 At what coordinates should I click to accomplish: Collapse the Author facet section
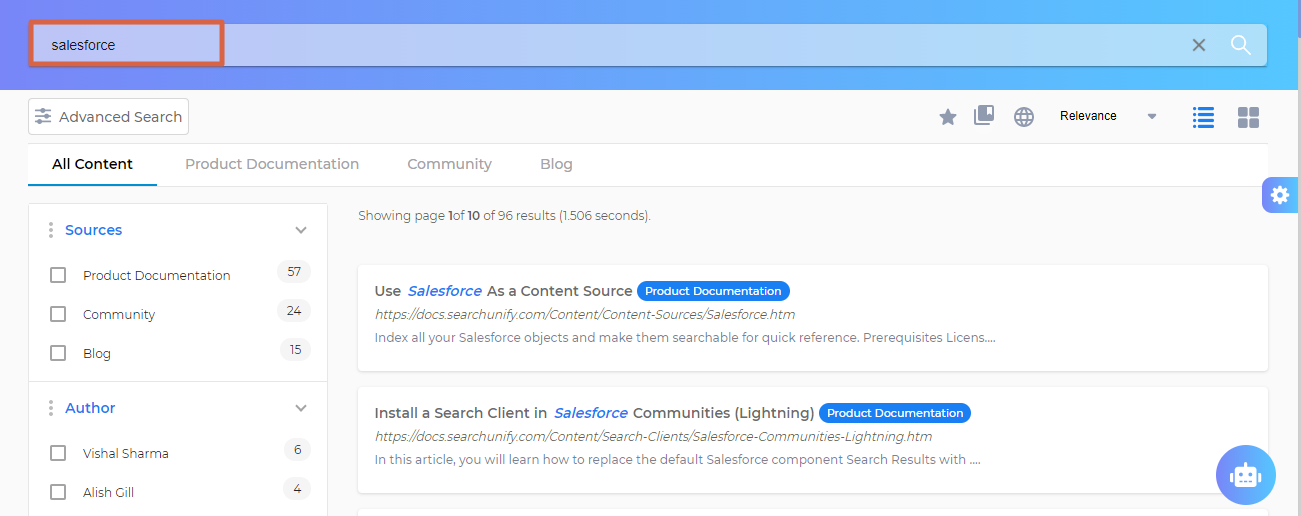coord(301,408)
